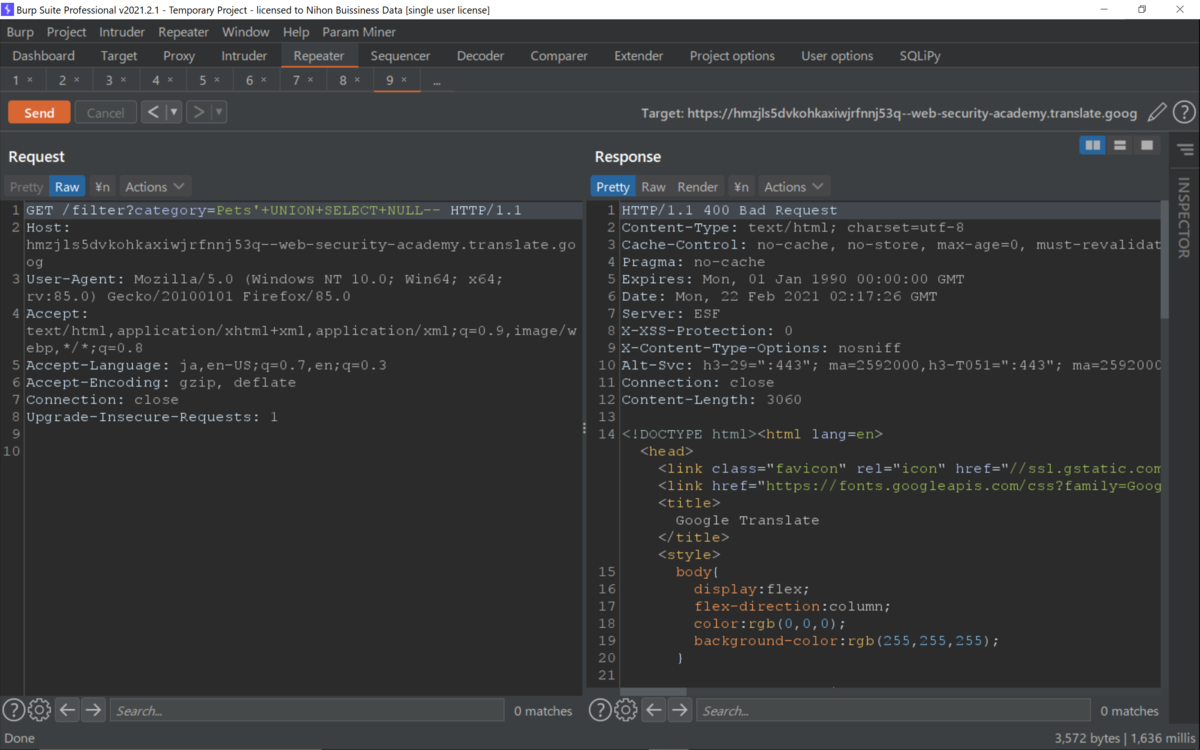This screenshot has height=750, width=1200.
Task: Switch to the Proxy tab
Action: coord(179,56)
